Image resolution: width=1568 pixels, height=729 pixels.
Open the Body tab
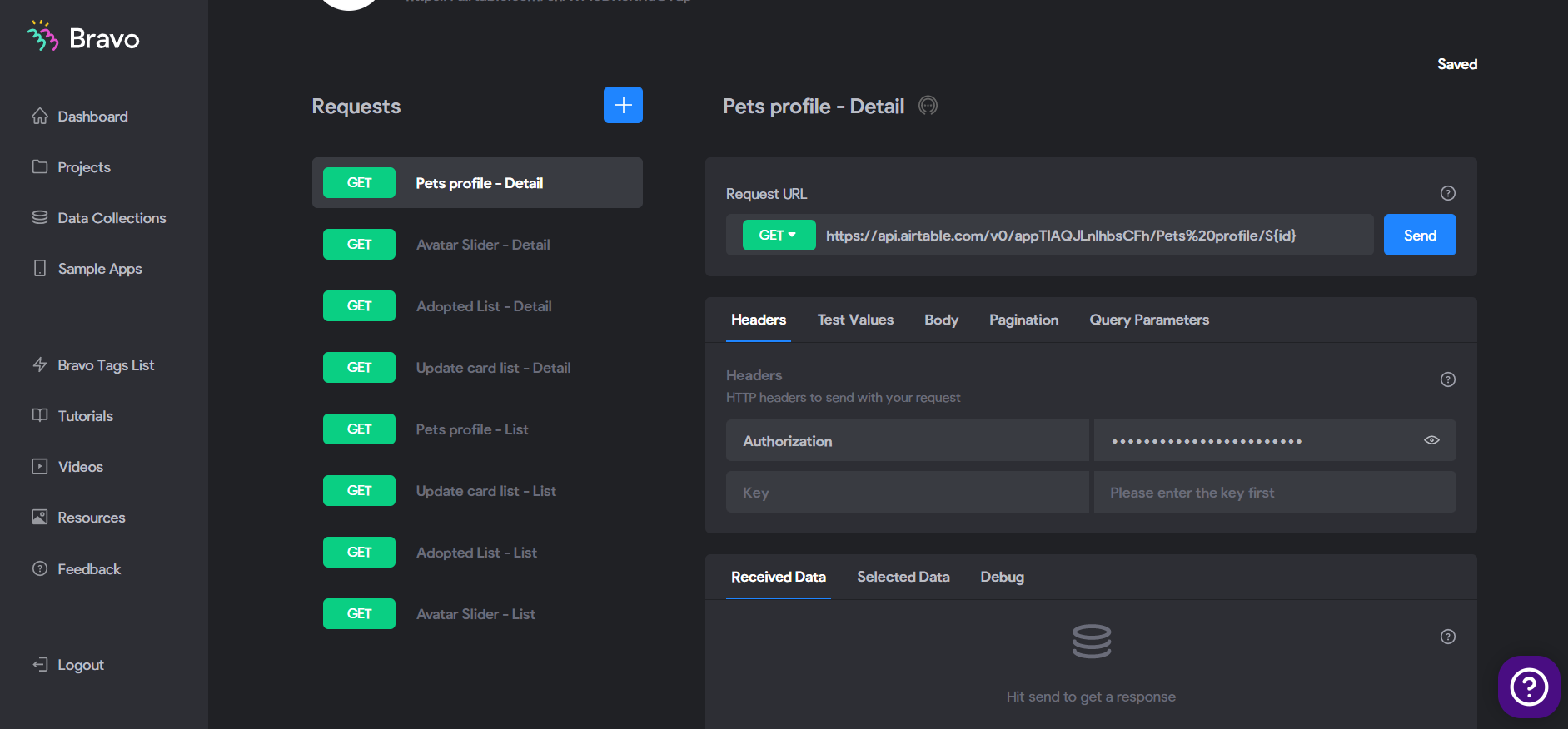pyautogui.click(x=941, y=320)
